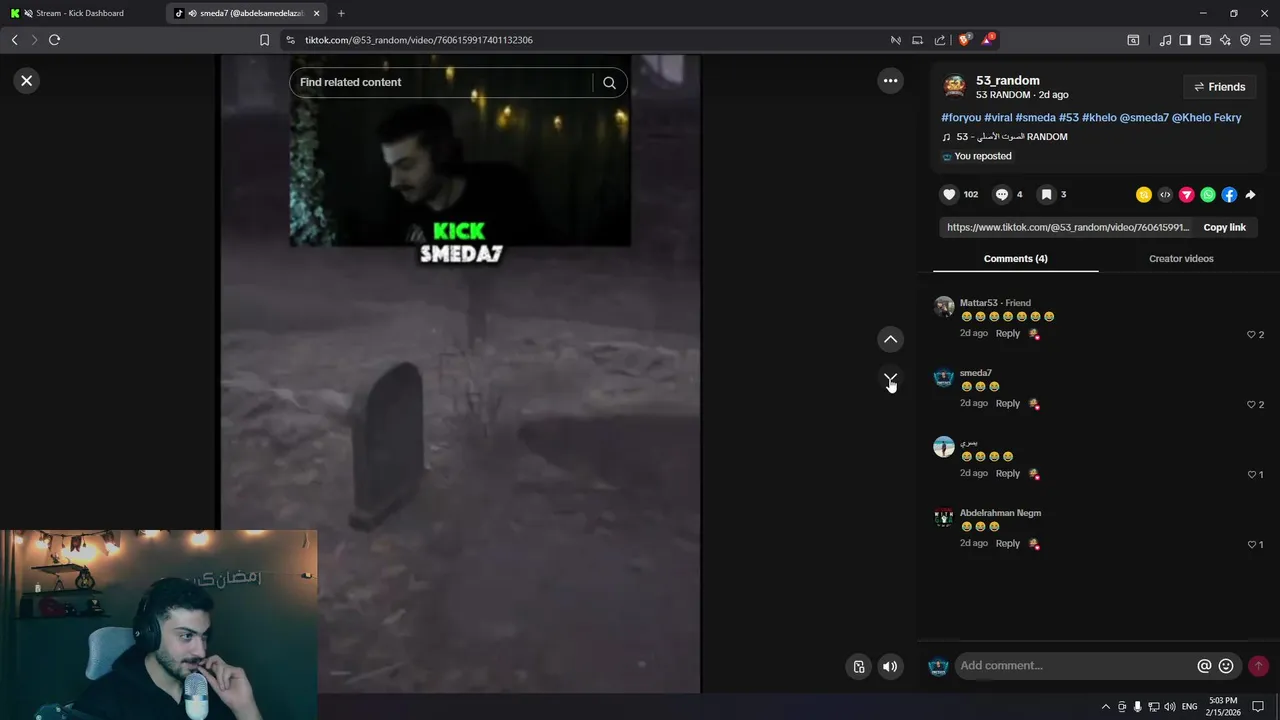The height and width of the screenshot is (720, 1280).
Task: Open Mattar53's profile avatar
Action: click(x=944, y=307)
